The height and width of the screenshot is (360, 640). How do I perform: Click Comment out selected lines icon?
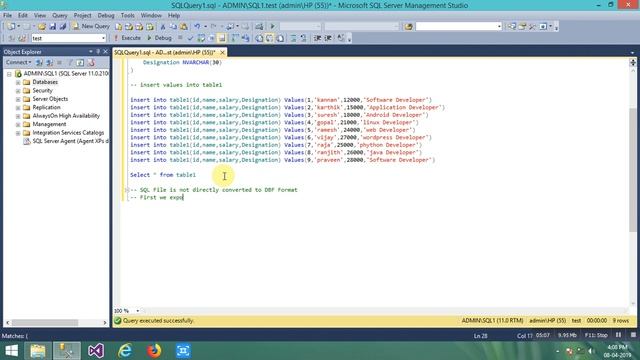click(293, 38)
